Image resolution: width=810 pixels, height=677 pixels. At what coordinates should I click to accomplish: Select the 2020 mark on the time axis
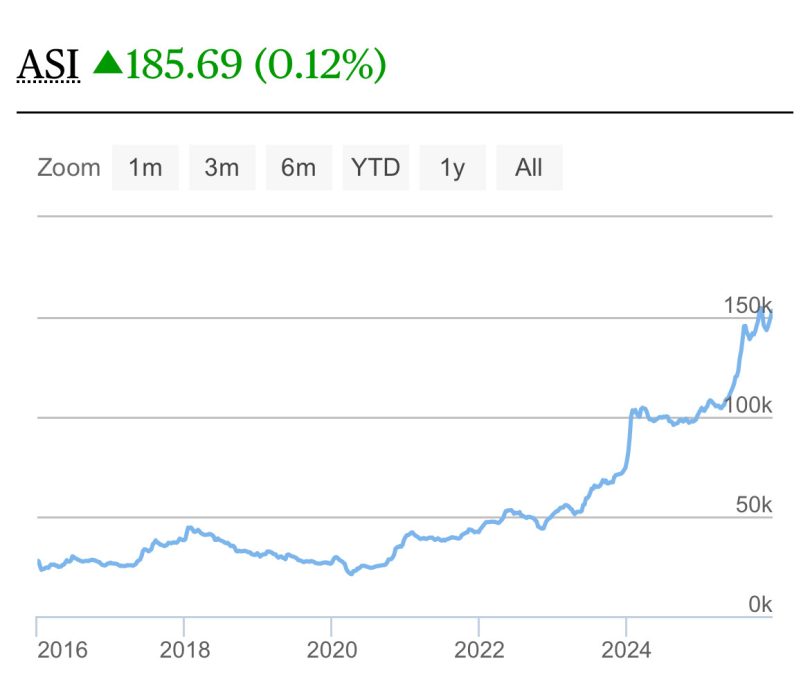coord(331,651)
